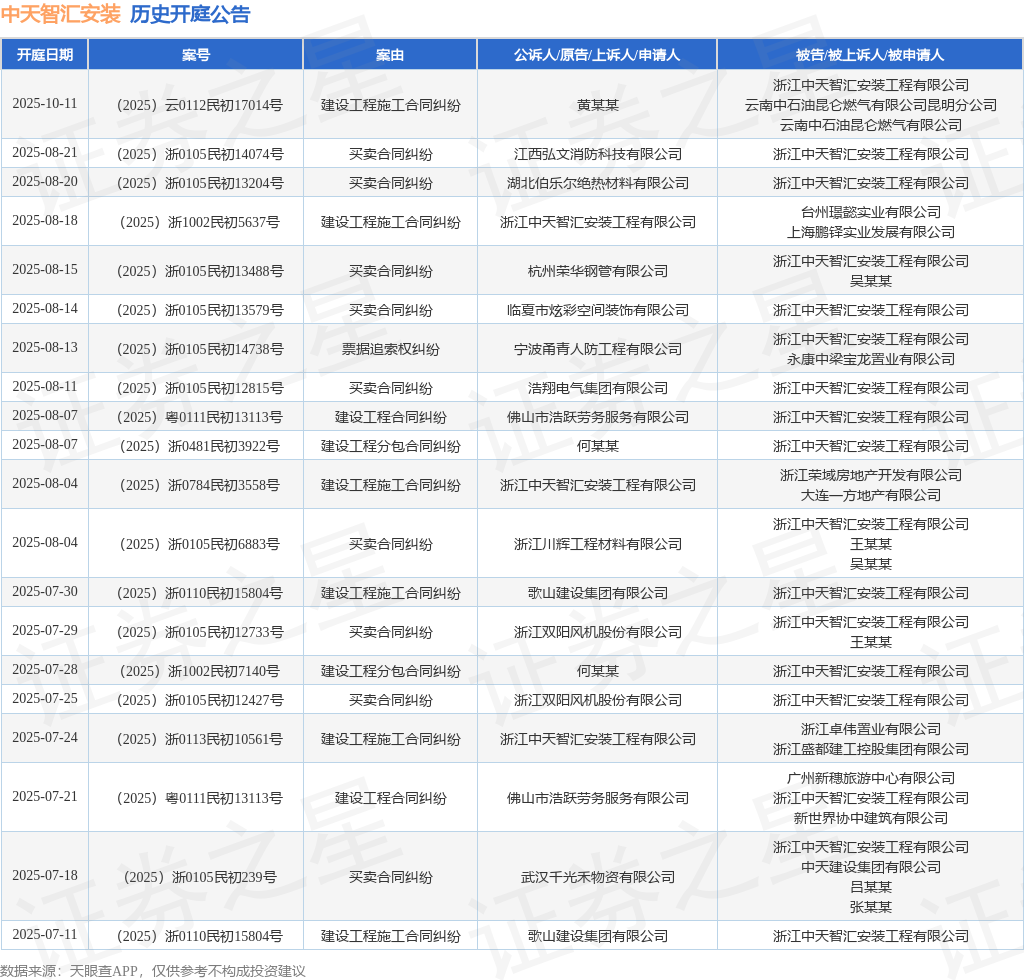Select date cell 2025-07-21
Screen dimensions: 1024x980
coord(44,796)
